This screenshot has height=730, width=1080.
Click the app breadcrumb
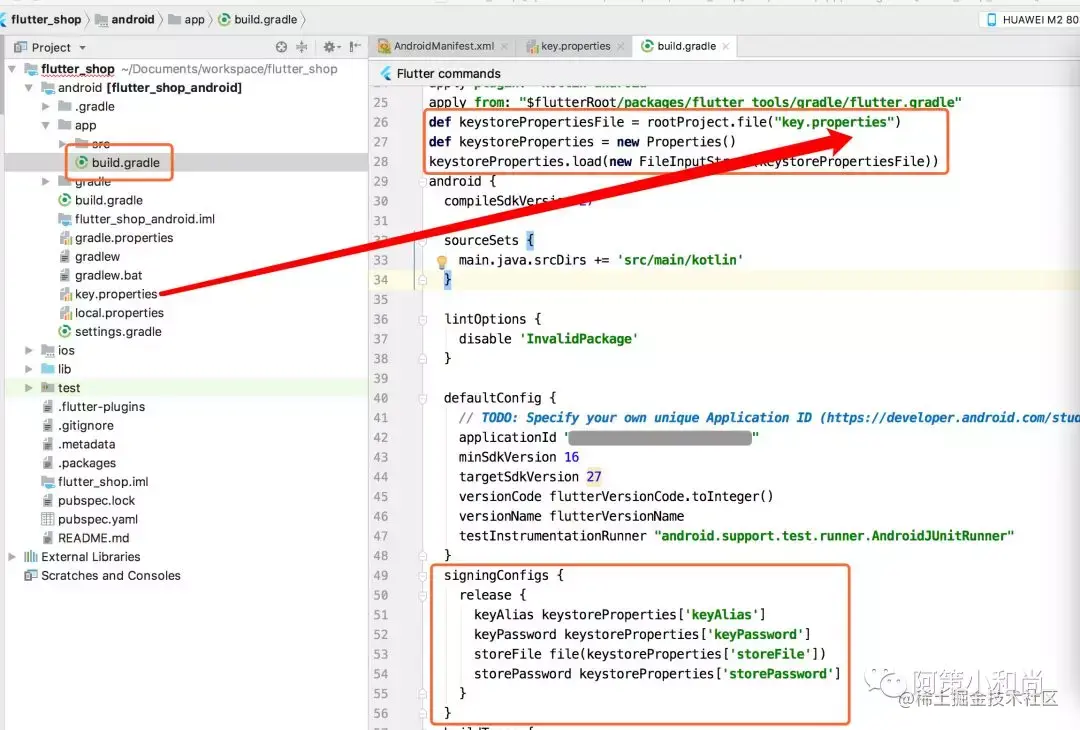[x=187, y=19]
